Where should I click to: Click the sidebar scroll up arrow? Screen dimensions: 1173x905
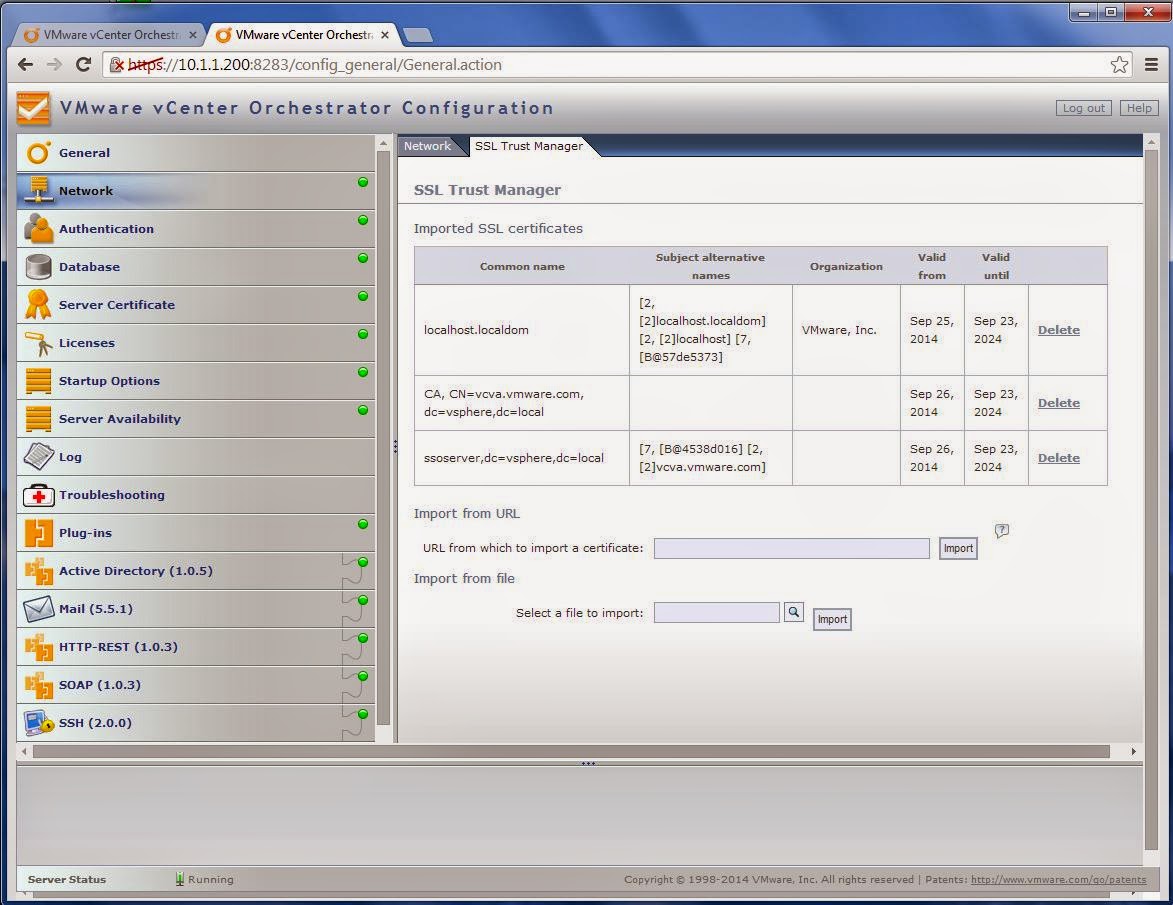(x=384, y=142)
